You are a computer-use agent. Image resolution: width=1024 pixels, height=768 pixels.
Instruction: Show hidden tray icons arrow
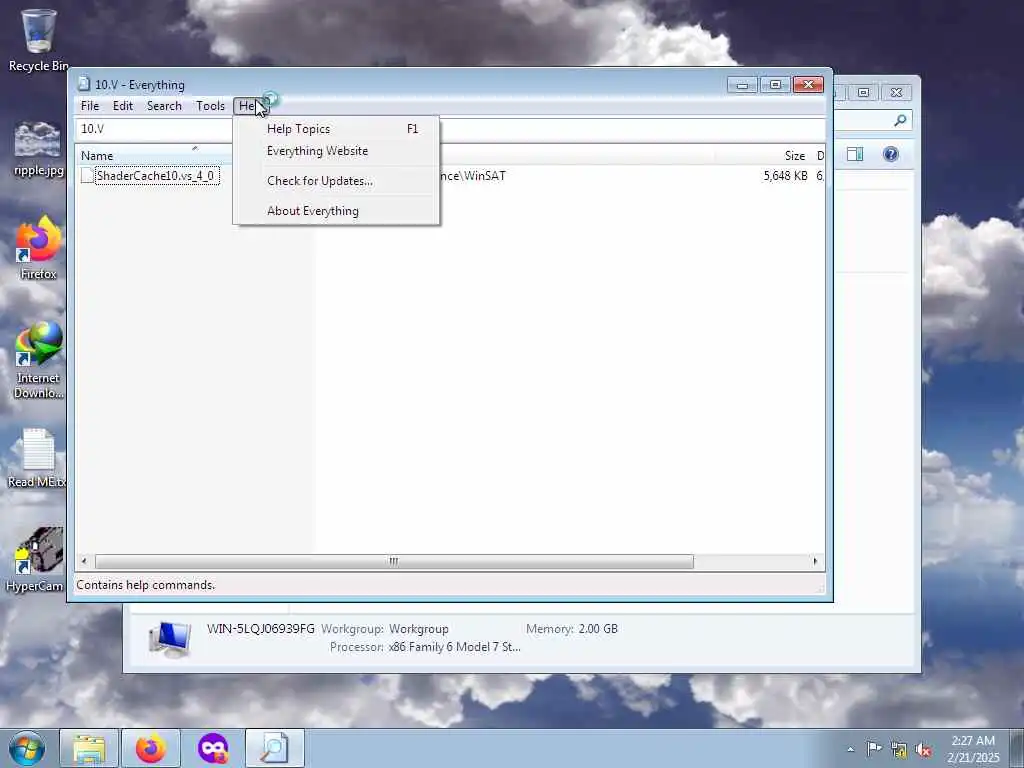click(x=850, y=749)
